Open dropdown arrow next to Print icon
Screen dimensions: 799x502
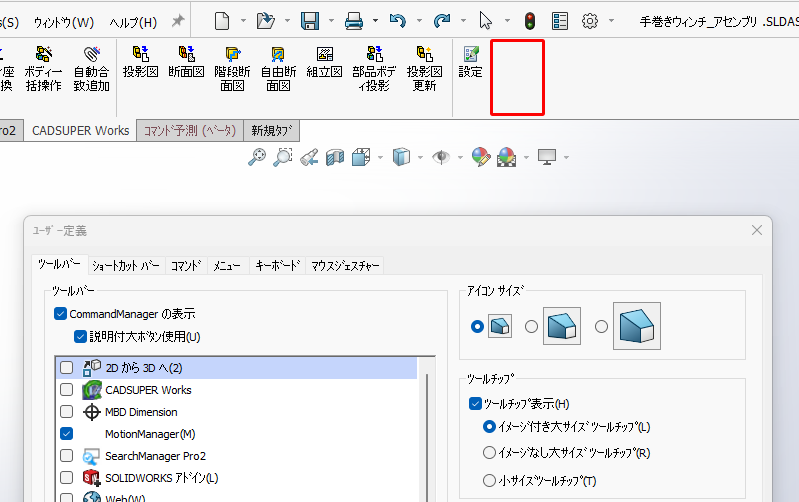click(375, 21)
